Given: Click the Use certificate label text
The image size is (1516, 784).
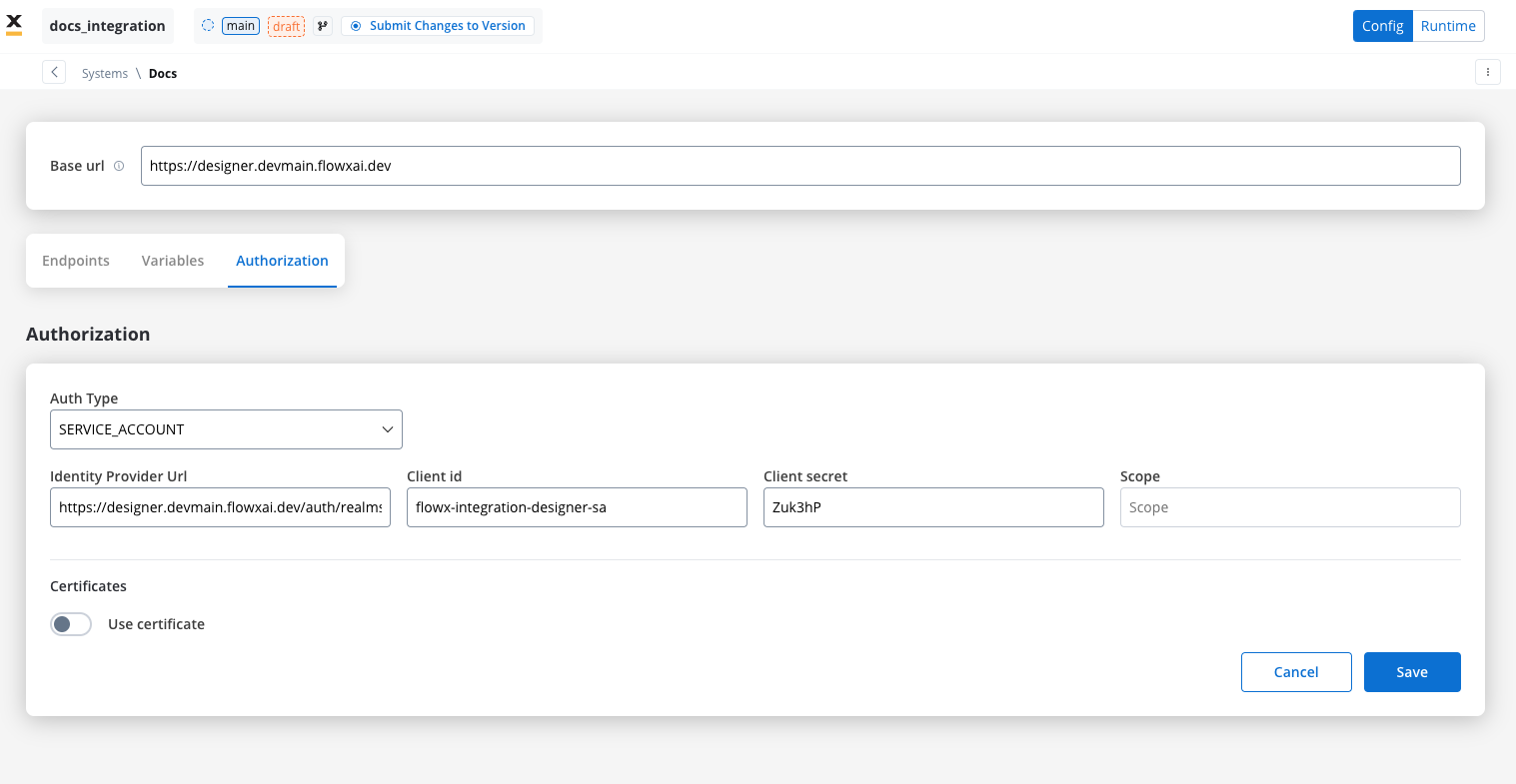Looking at the screenshot, I should click(156, 624).
